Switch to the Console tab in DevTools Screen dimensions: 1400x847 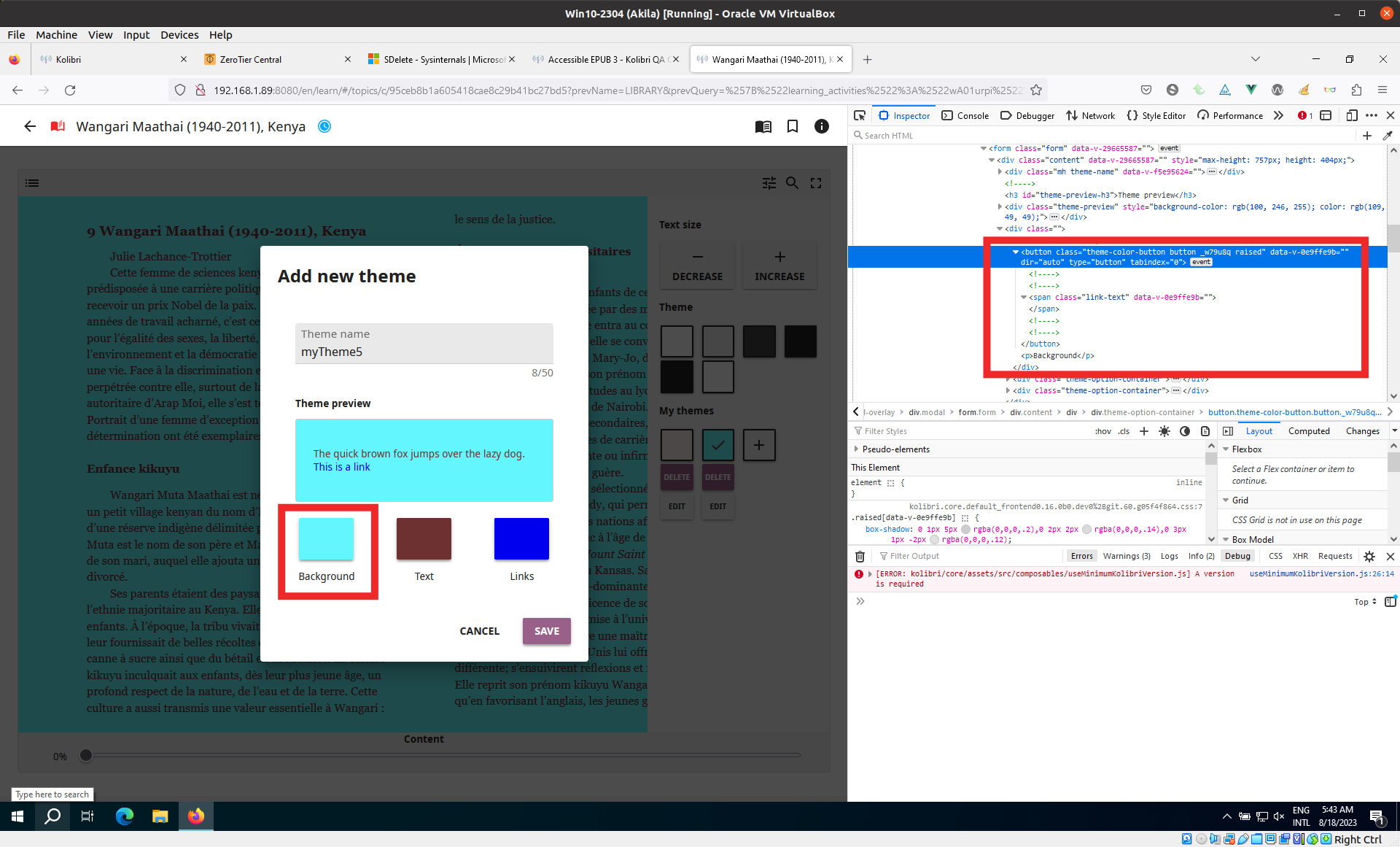tap(965, 115)
